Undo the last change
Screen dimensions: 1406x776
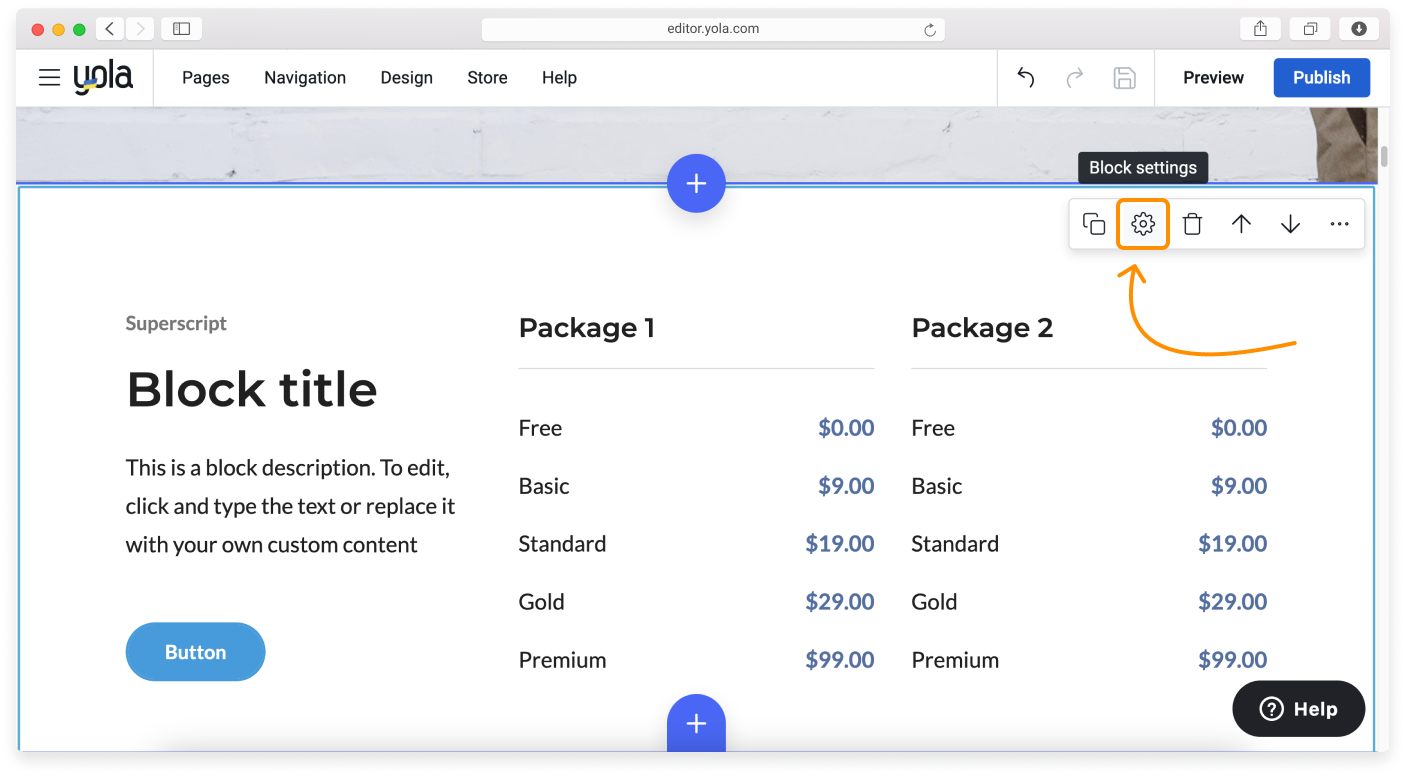(1025, 77)
